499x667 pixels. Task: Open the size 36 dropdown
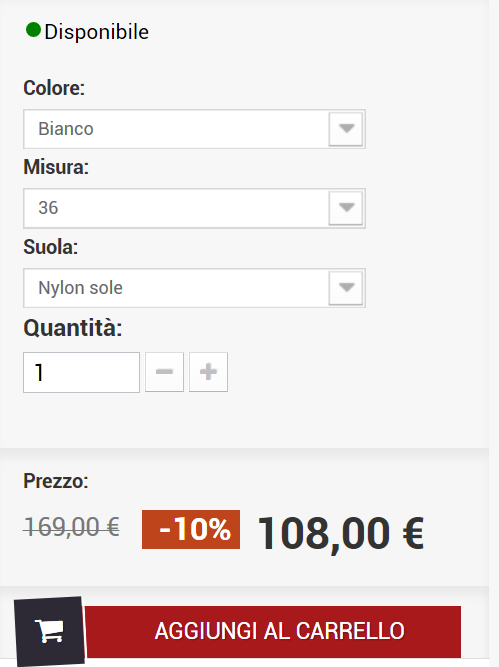coord(194,208)
